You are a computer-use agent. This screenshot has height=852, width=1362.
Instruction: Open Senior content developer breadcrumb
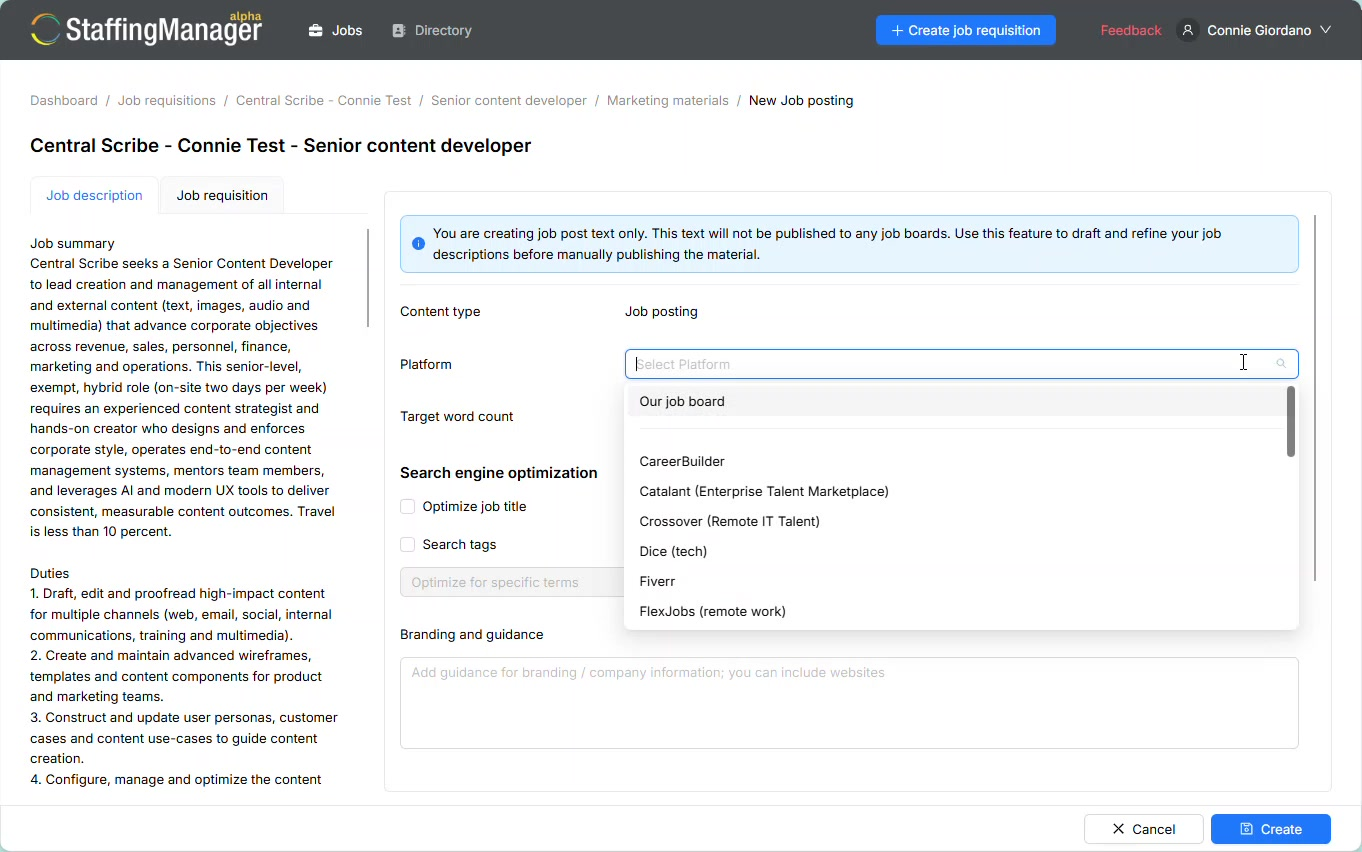509,101
